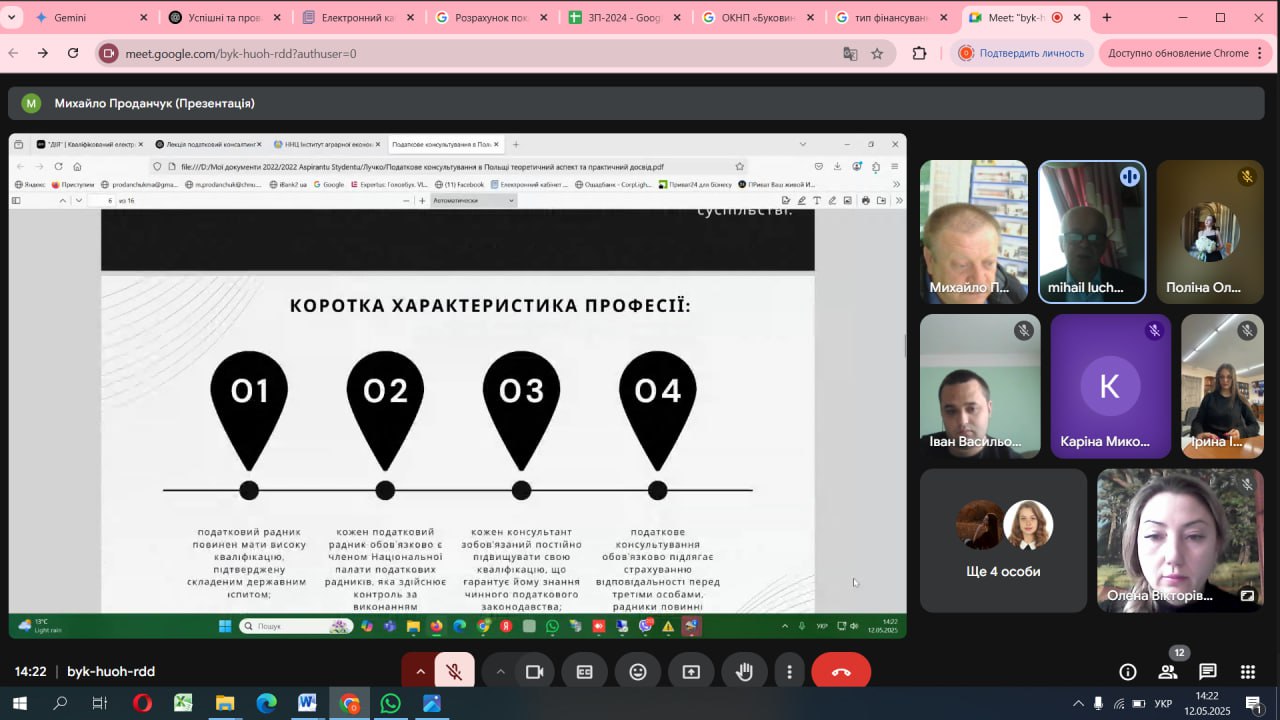The height and width of the screenshot is (720, 1280).
Task: Leave the call with the red hang-up button
Action: pos(841,672)
